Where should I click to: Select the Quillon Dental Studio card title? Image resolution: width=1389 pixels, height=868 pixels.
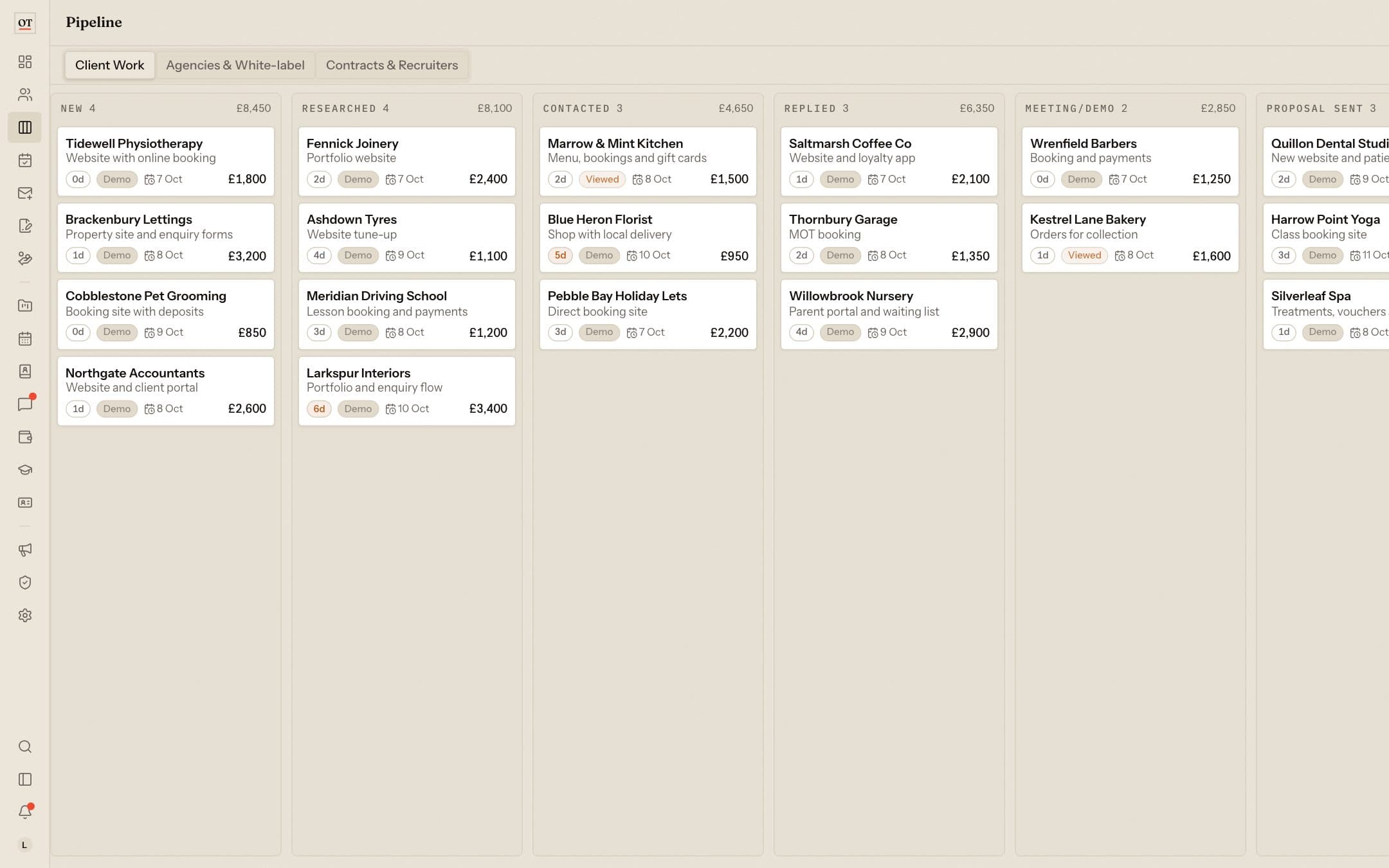pyautogui.click(x=1330, y=143)
